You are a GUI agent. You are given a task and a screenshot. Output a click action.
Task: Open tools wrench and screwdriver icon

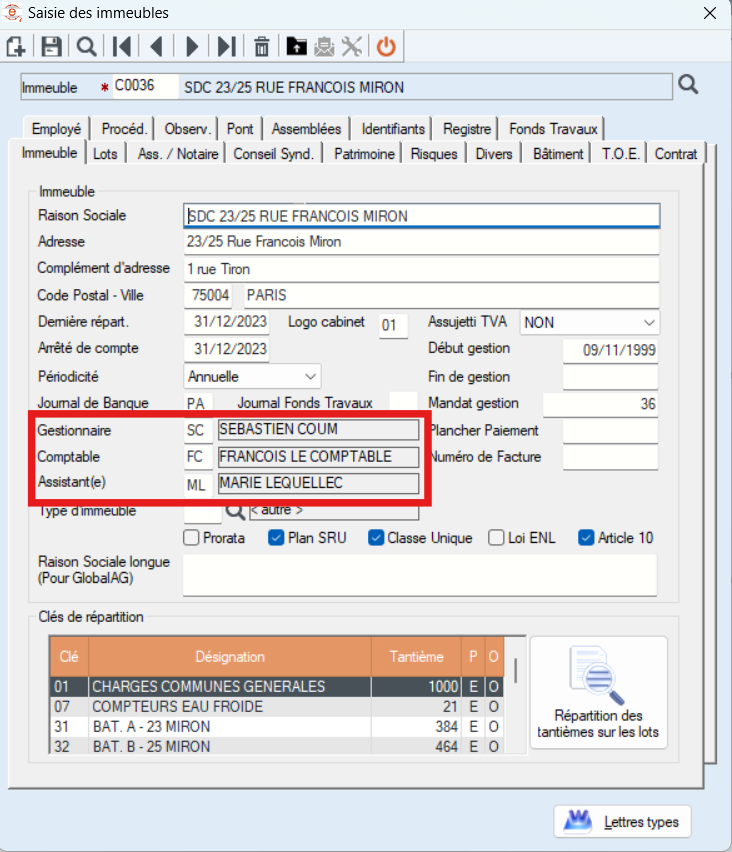click(x=352, y=47)
